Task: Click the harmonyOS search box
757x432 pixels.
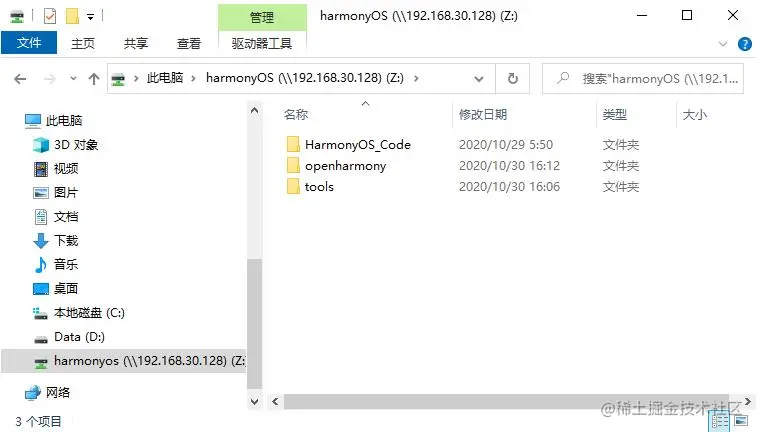Action: click(x=643, y=78)
